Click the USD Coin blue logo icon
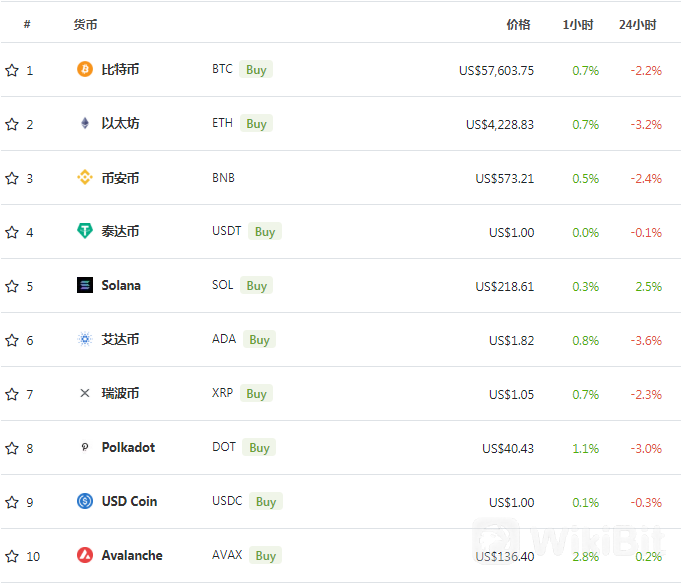 click(x=85, y=501)
